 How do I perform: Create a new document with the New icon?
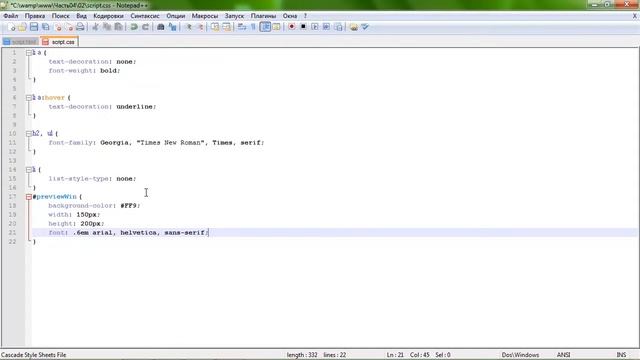point(11,27)
